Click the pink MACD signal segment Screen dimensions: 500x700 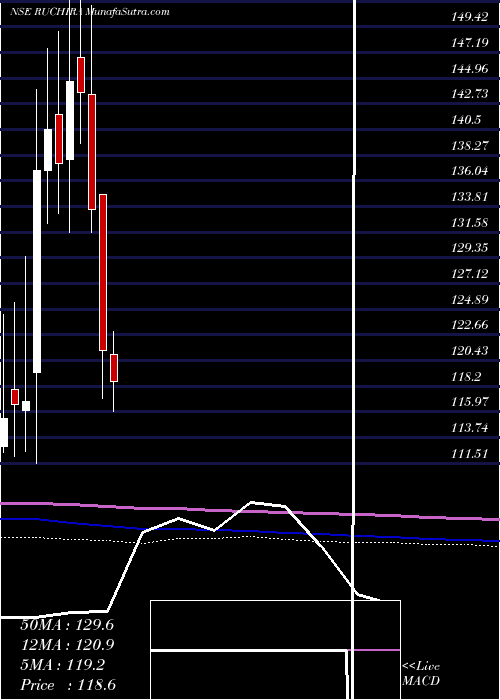[x=374, y=650]
